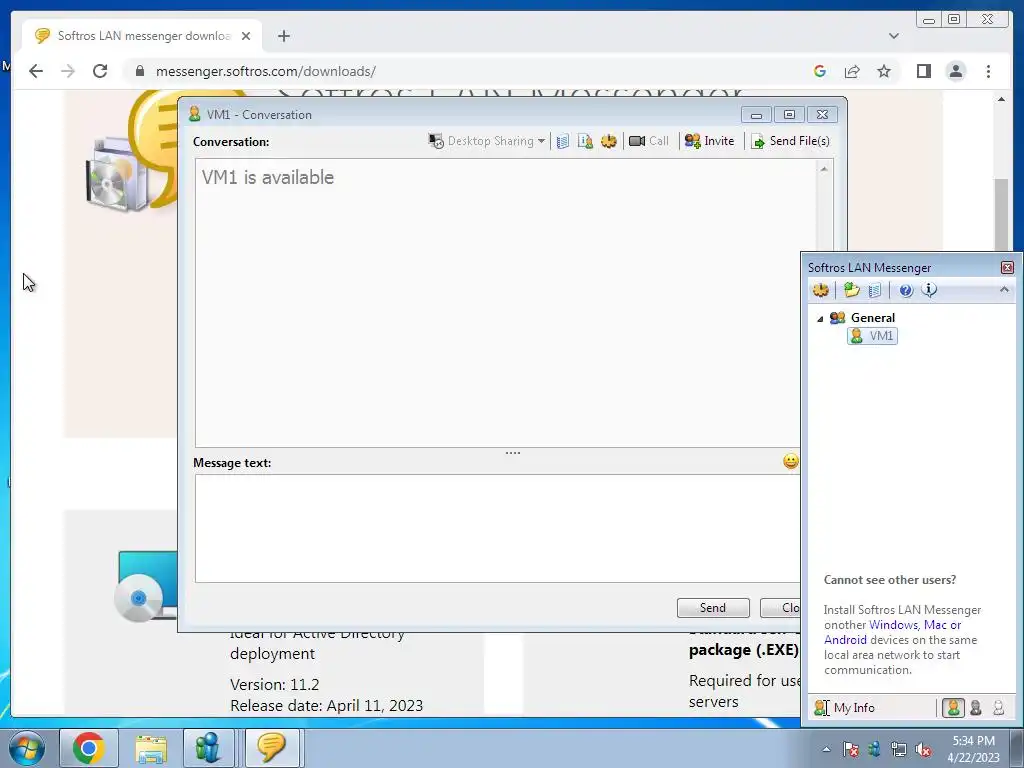The image size is (1024, 768).
Task: Select the Softros LAN messenger download tab
Action: 142,36
